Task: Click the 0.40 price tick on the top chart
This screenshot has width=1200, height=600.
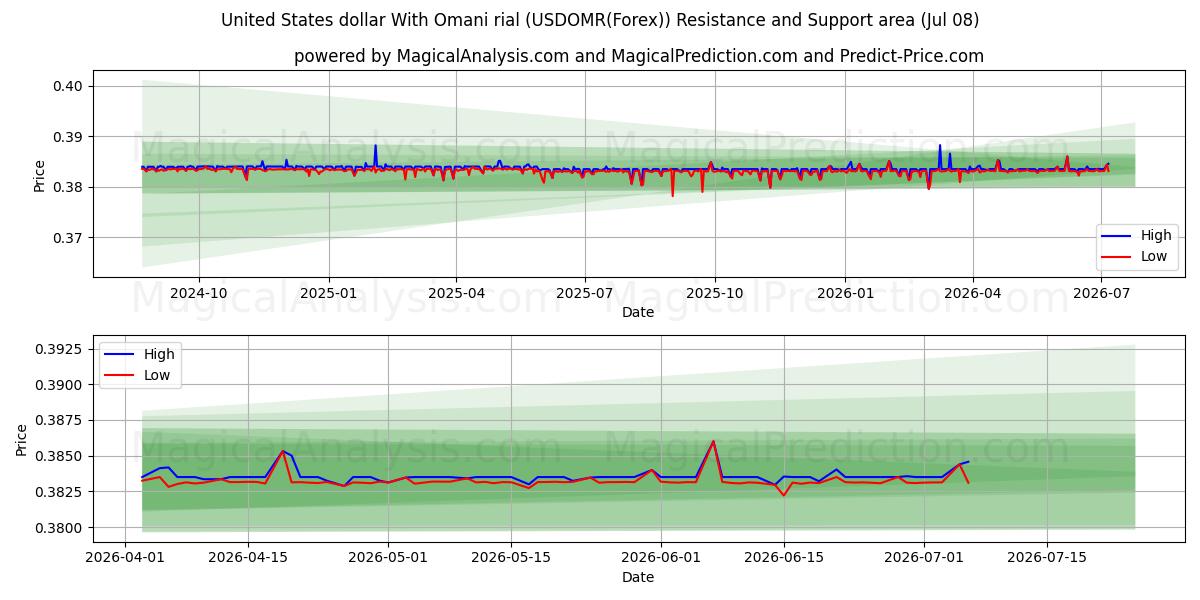Action: (x=68, y=86)
